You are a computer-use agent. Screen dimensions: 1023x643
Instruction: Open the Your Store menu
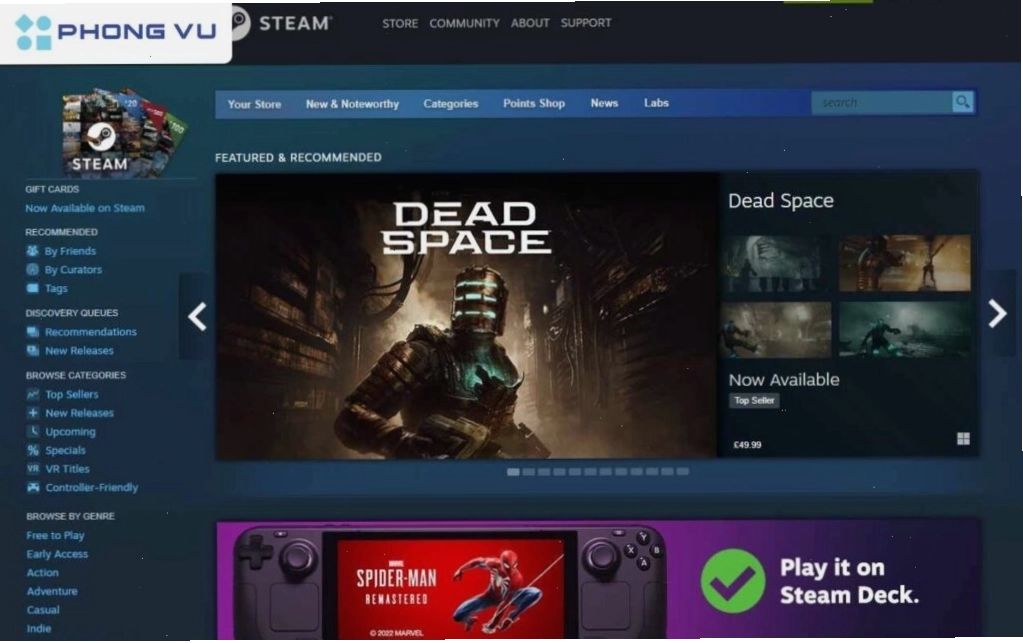pos(254,104)
